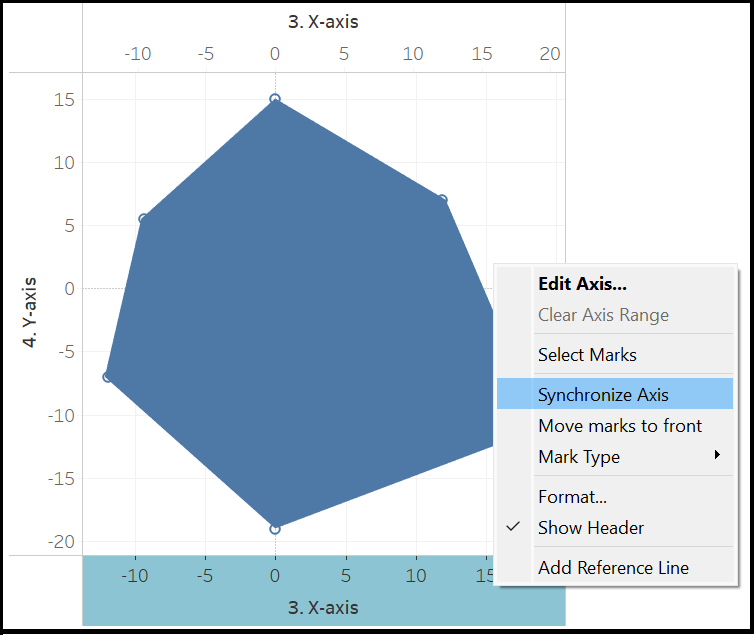The height and width of the screenshot is (635, 754).
Task: Click Add Reference Line
Action: pyautogui.click(x=613, y=567)
